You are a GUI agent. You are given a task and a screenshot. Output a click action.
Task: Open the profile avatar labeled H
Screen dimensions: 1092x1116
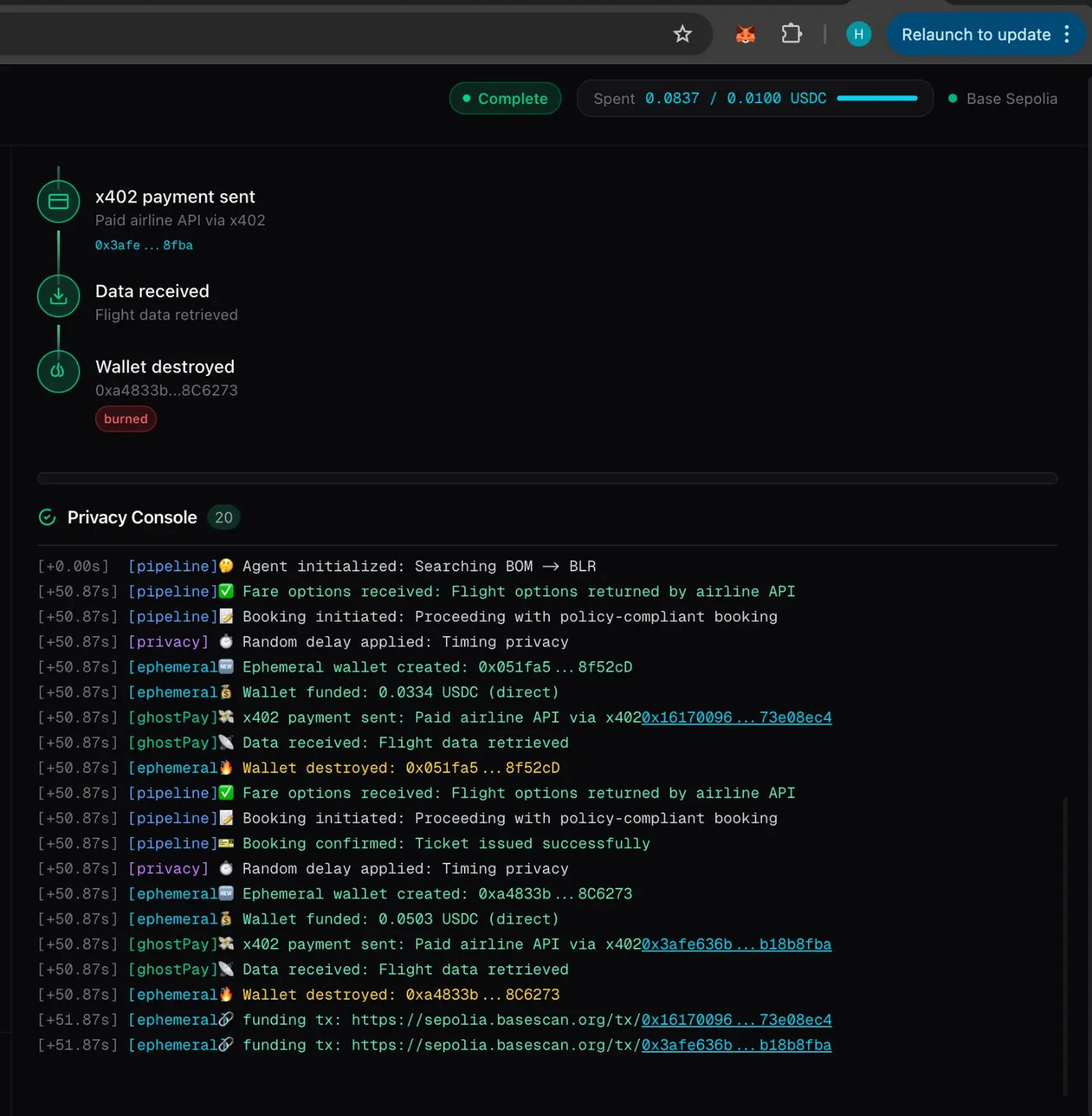[x=858, y=34]
